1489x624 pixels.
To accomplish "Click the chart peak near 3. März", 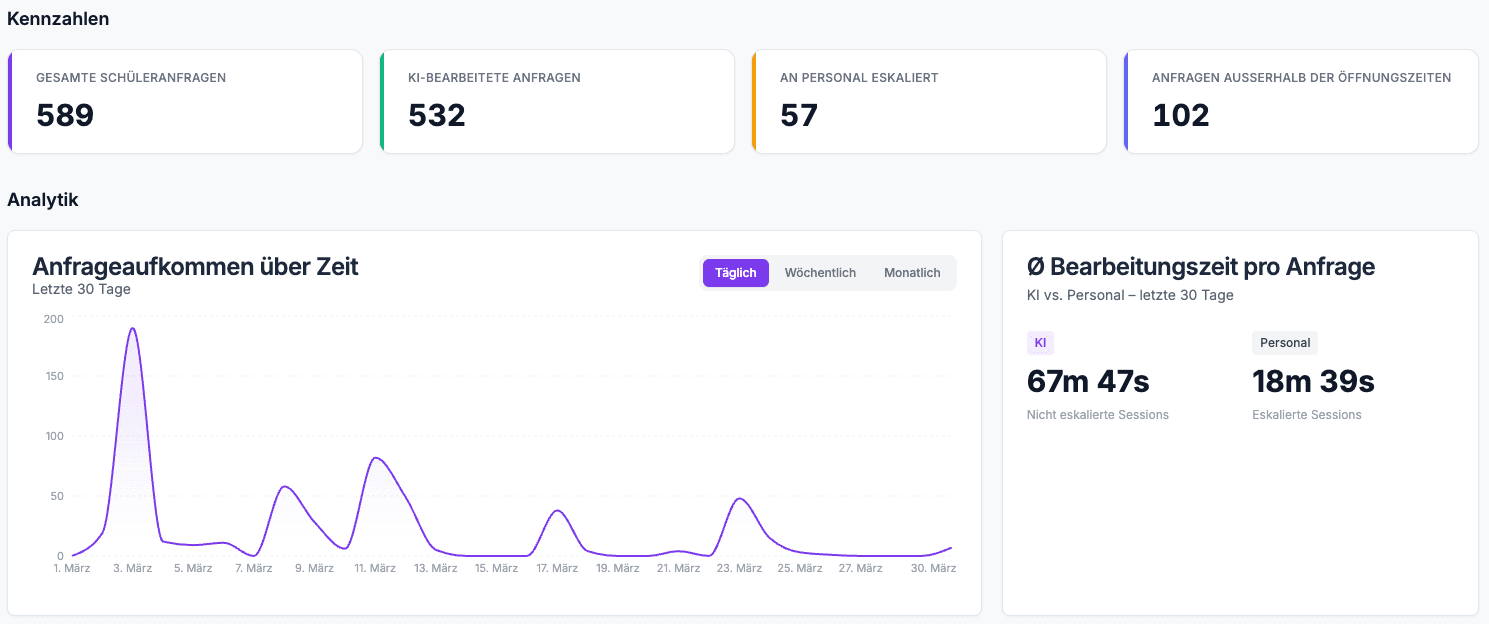I will click(x=132, y=330).
